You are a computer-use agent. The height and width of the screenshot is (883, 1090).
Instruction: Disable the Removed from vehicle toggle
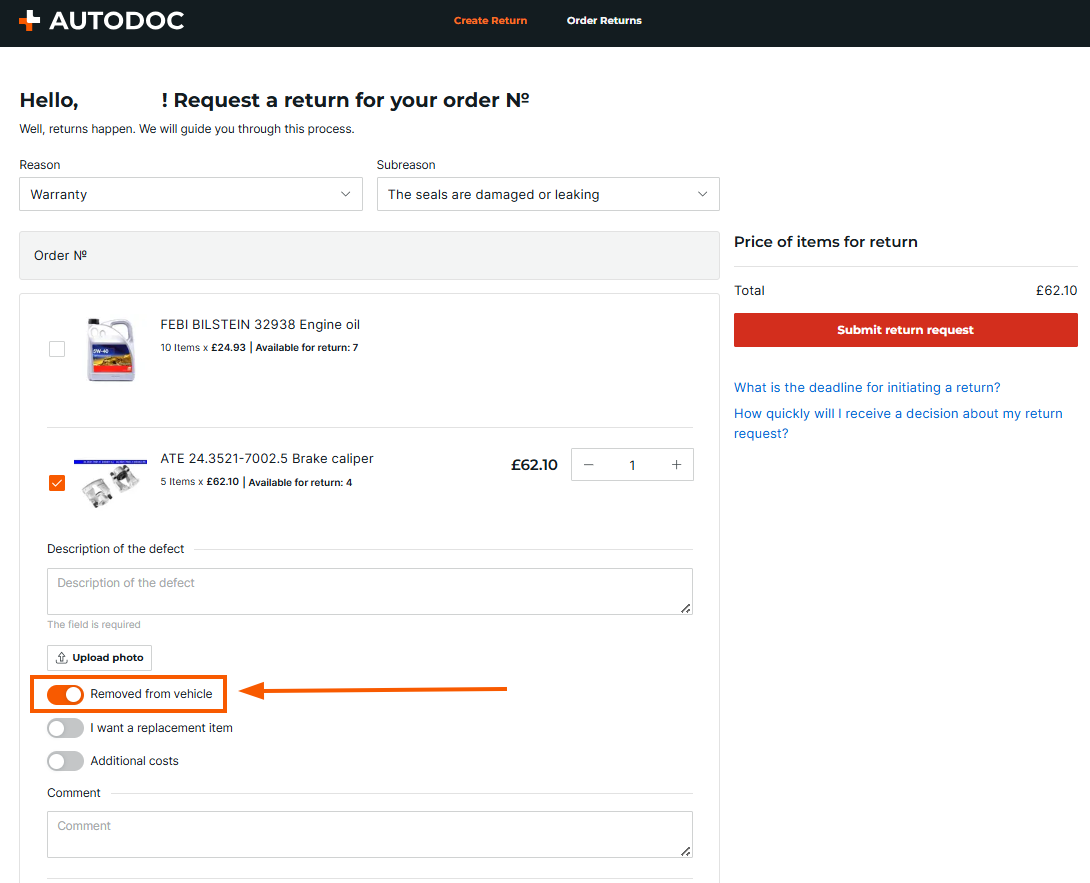coord(65,694)
